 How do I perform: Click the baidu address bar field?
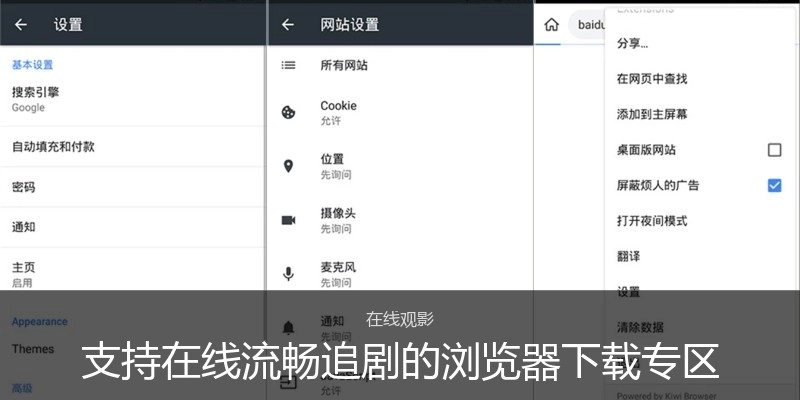587,24
